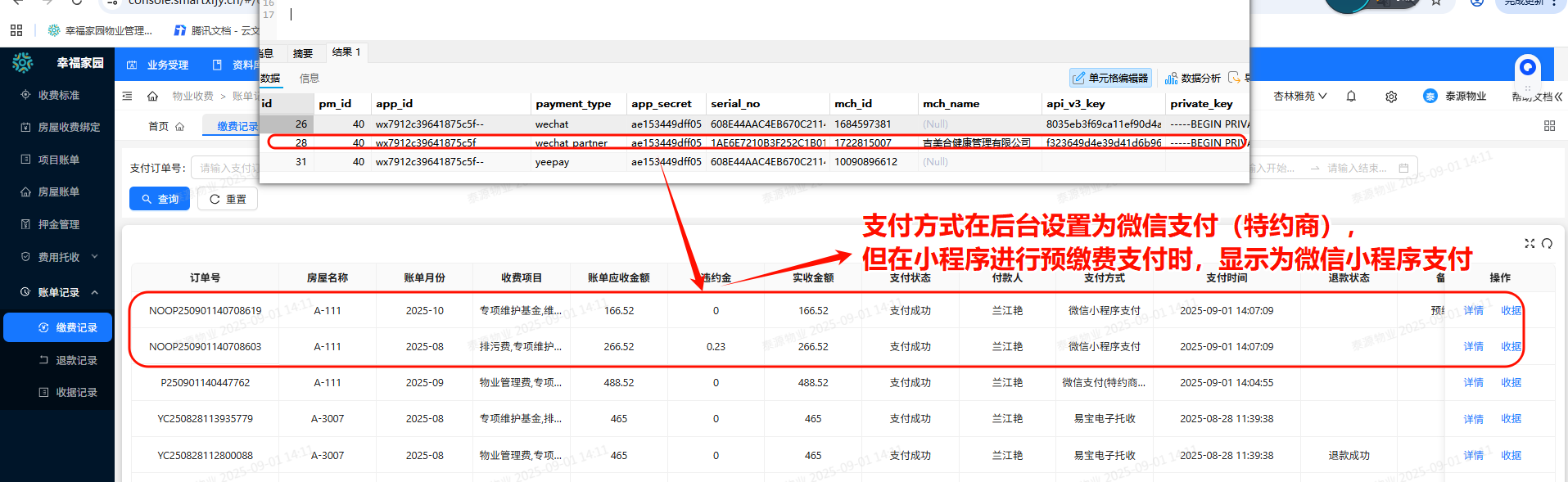1568x482 pixels.
Task: Open settings via the gear icon
Action: 1391,97
